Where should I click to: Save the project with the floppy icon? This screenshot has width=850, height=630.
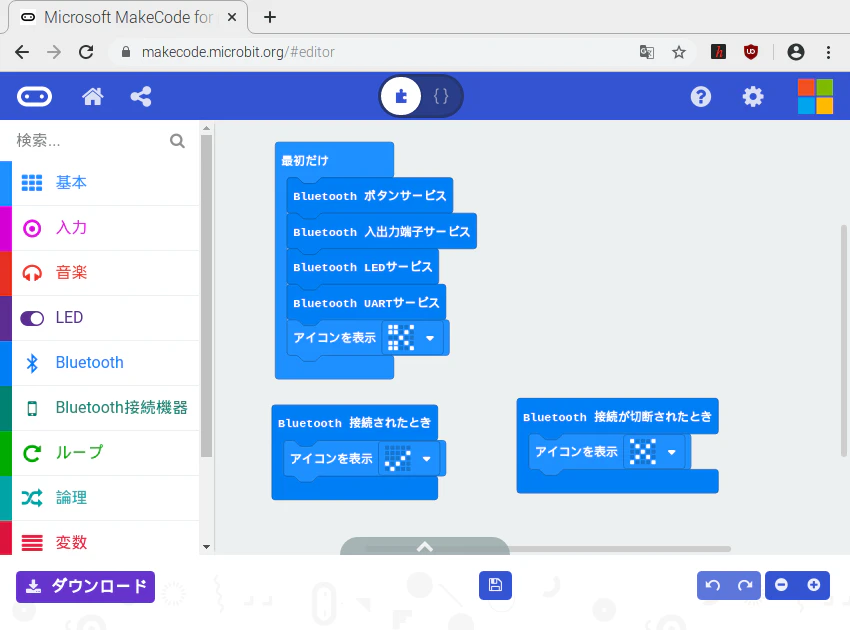point(495,585)
